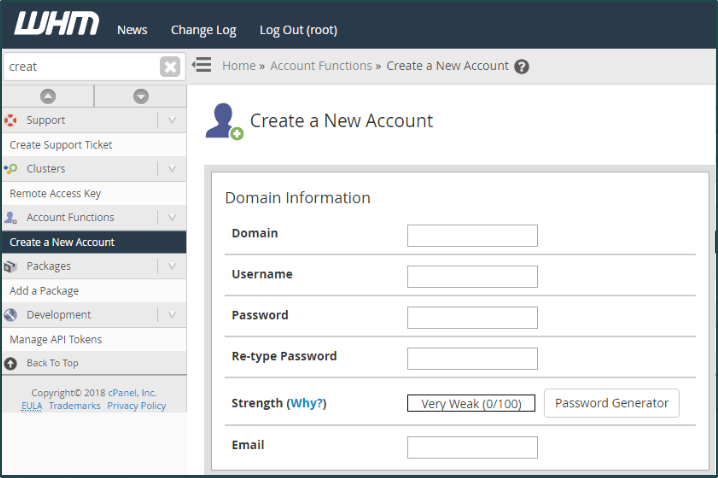Open the Change Log menu item
Image resolution: width=718 pixels, height=478 pixels.
pos(203,30)
